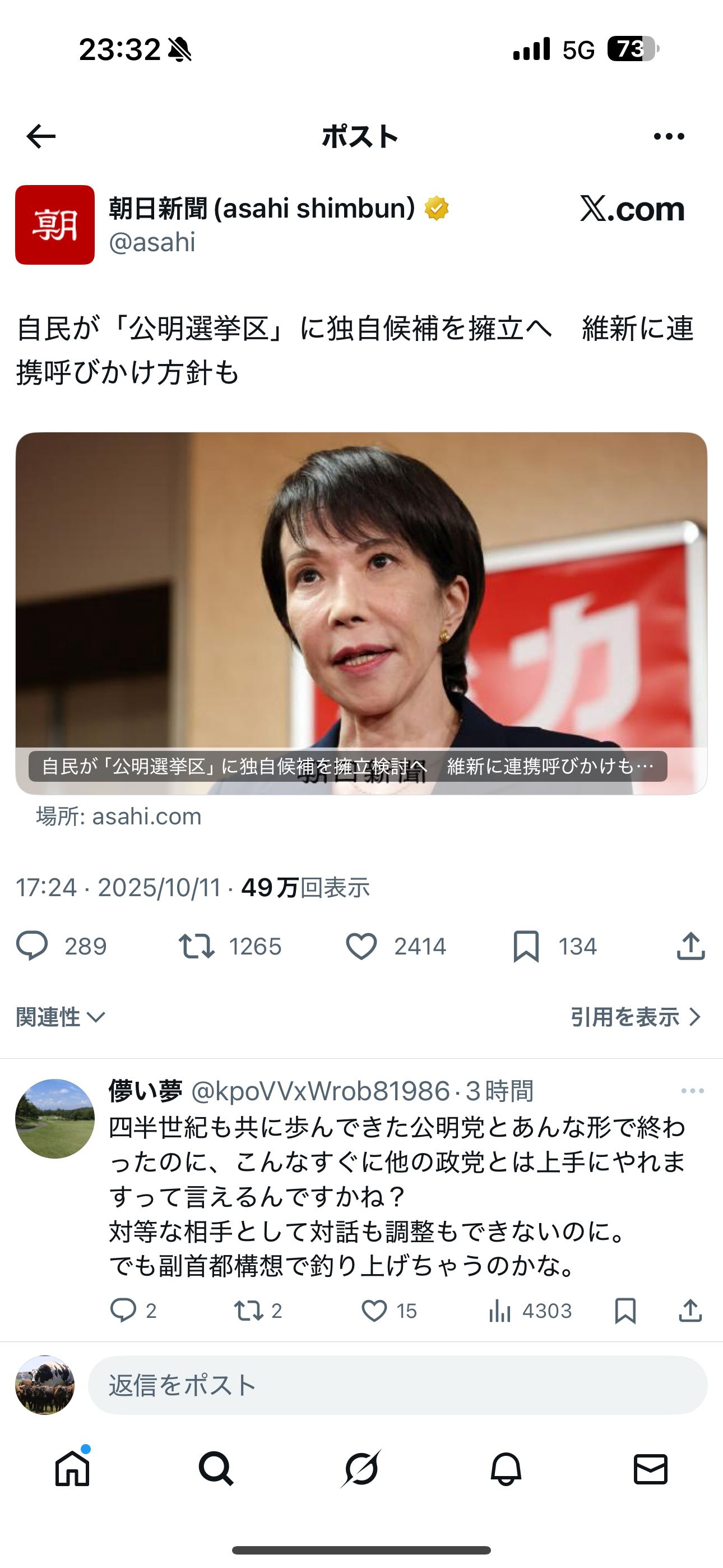
Task: Open 引用を表示 quotes list
Action: (636, 1017)
